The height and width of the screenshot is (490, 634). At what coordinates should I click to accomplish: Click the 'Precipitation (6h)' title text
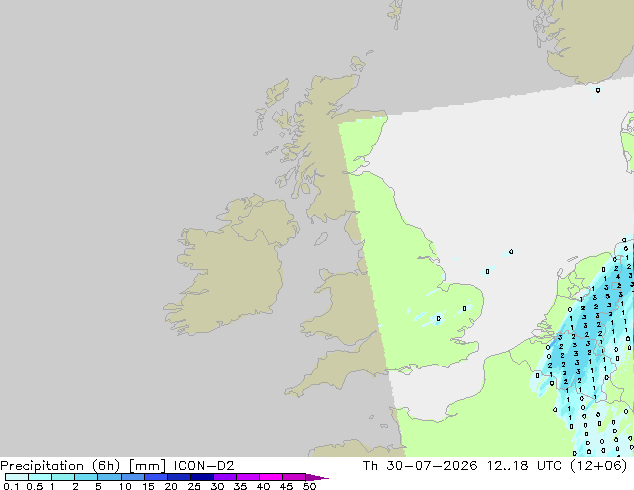[60, 466]
